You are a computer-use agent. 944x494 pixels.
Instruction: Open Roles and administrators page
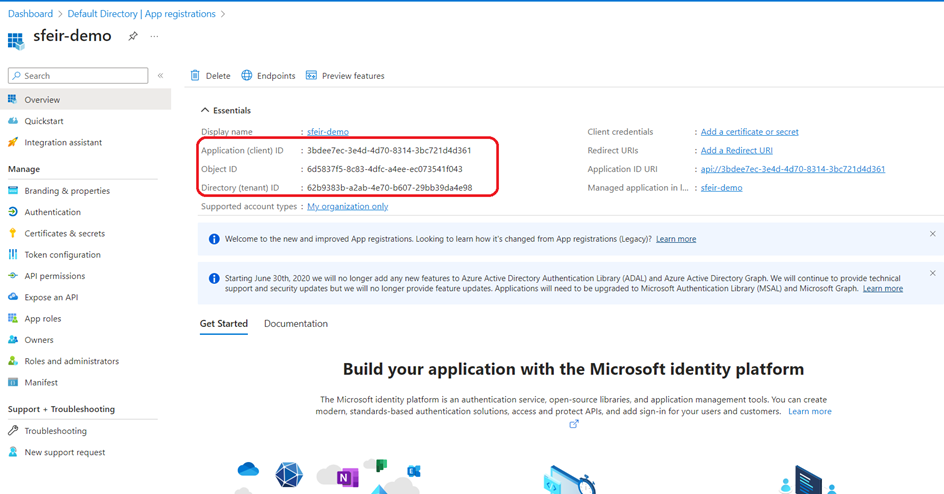pyautogui.click(x=72, y=361)
